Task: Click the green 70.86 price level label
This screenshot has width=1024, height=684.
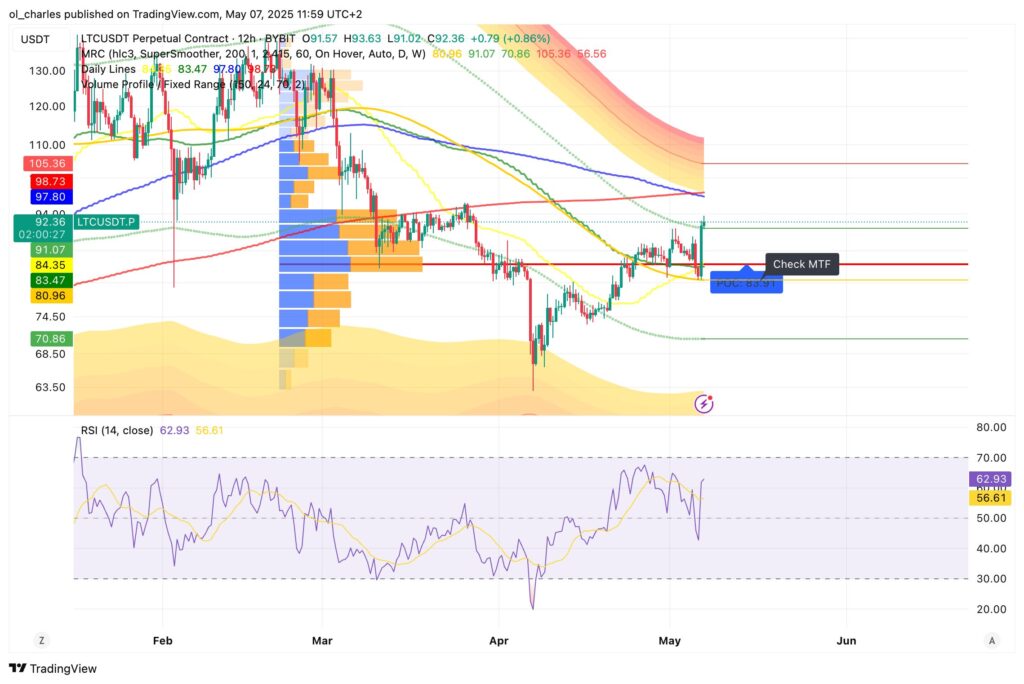Action: click(x=49, y=338)
